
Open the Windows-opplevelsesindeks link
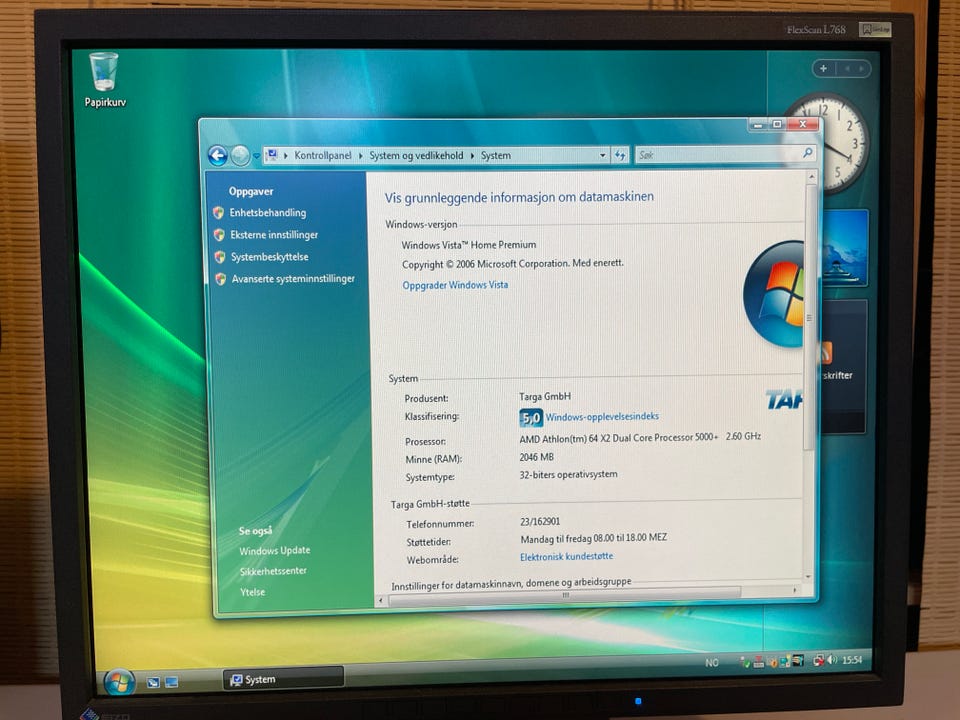pyautogui.click(x=602, y=416)
